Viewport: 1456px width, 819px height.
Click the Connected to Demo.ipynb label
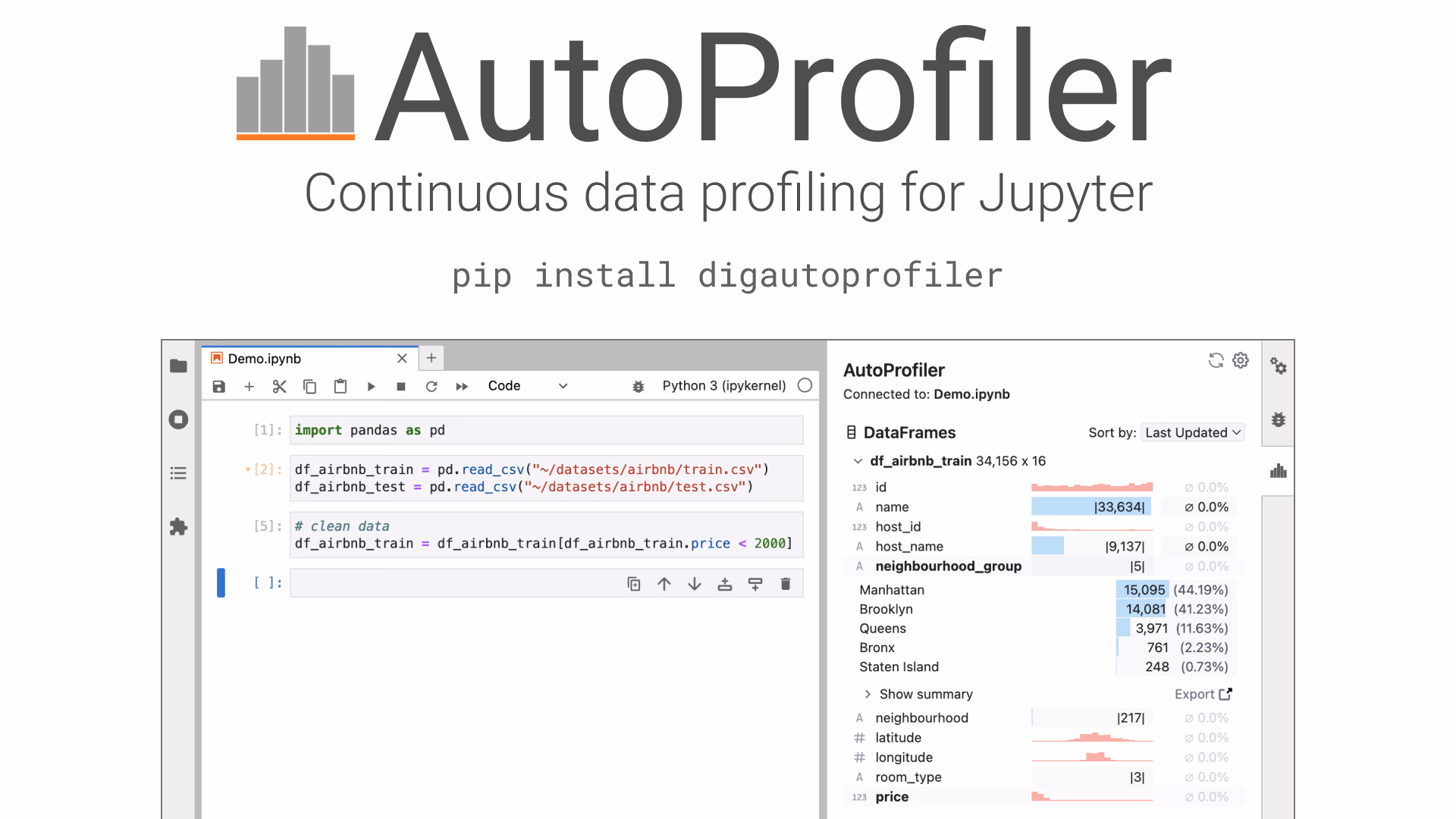tap(927, 394)
